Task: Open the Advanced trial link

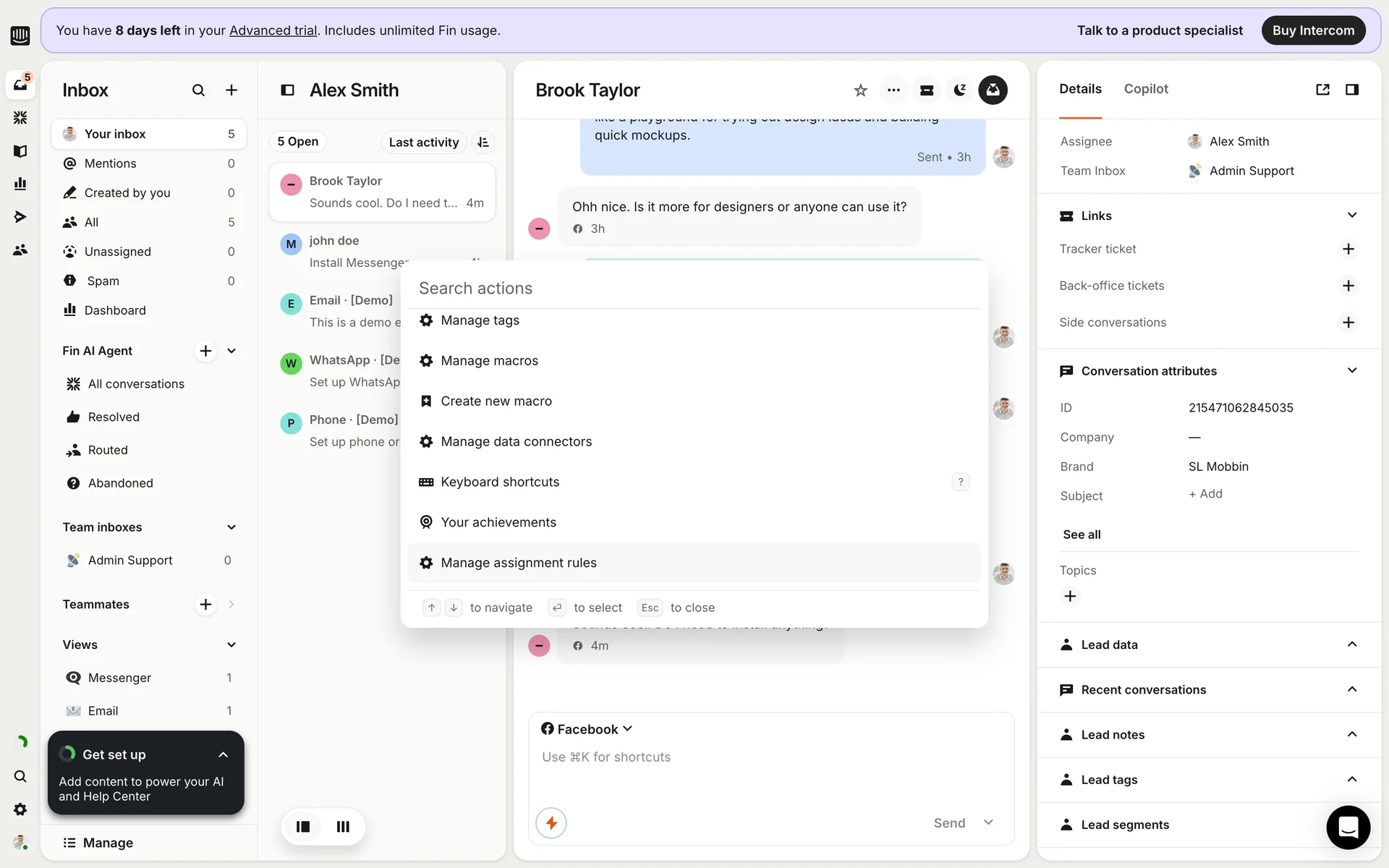Action: [x=273, y=30]
